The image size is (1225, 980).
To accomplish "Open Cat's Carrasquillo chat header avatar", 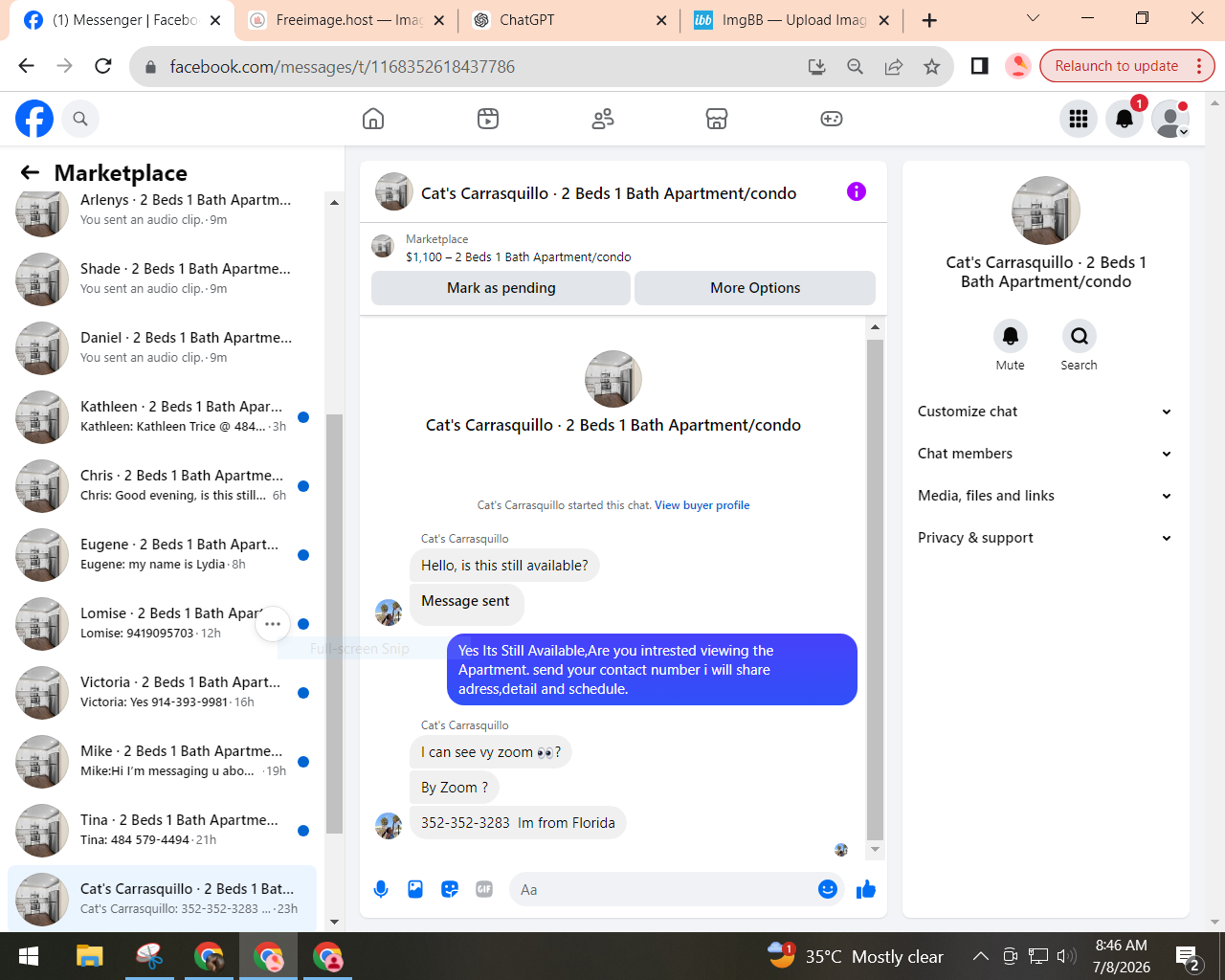I will tap(393, 191).
